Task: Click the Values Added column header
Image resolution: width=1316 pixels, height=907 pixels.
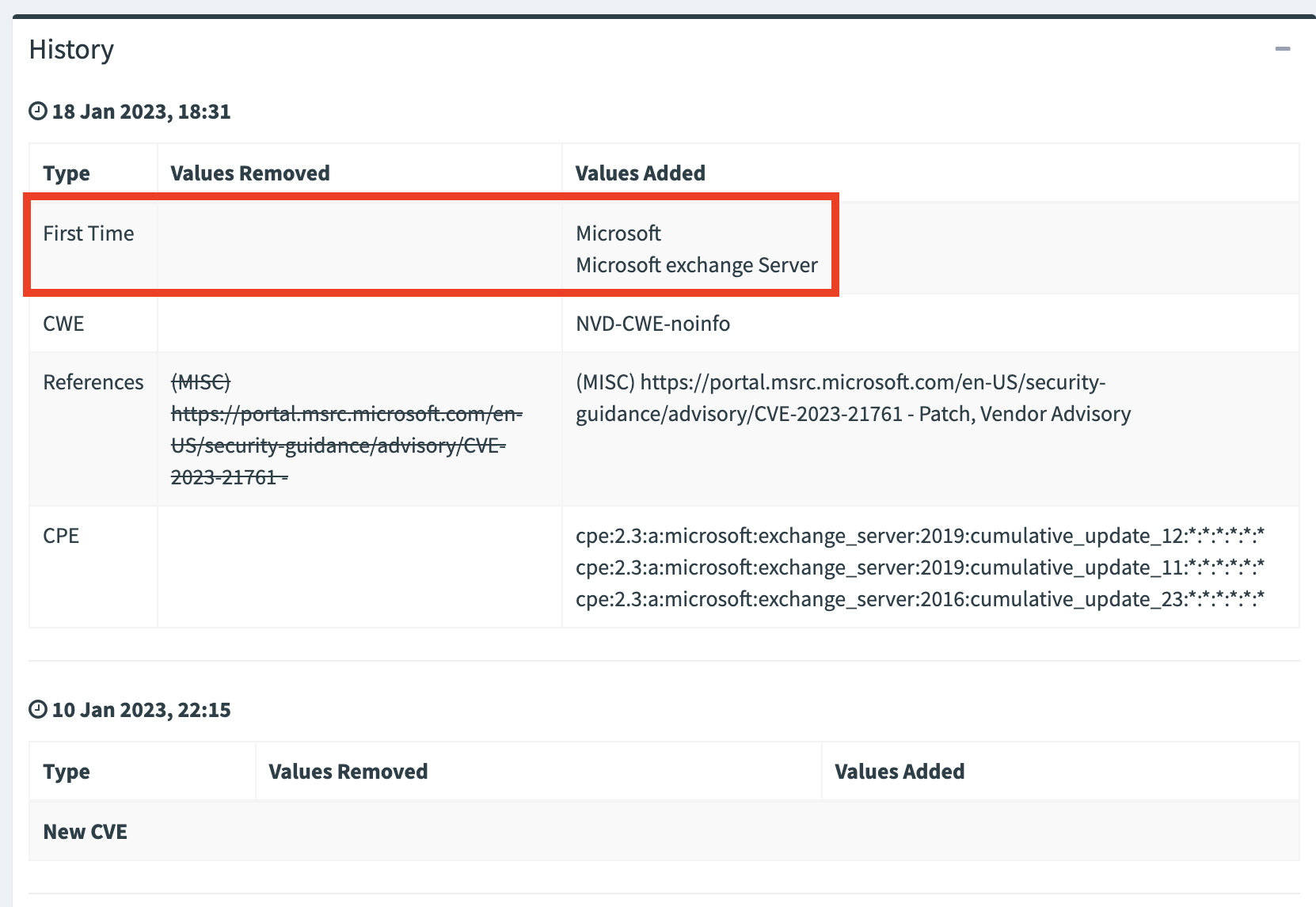Action: click(640, 173)
